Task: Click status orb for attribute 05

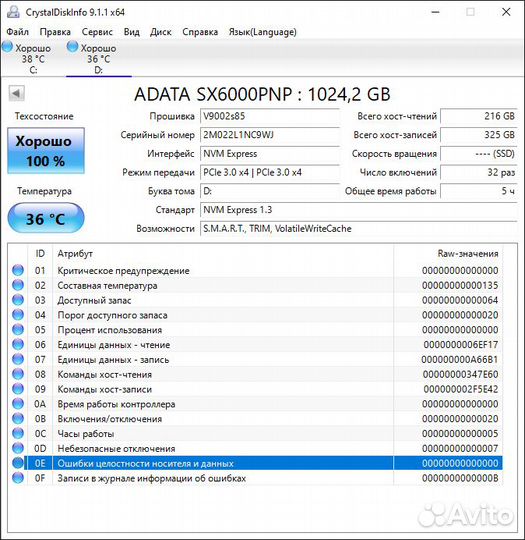Action: [x=18, y=330]
